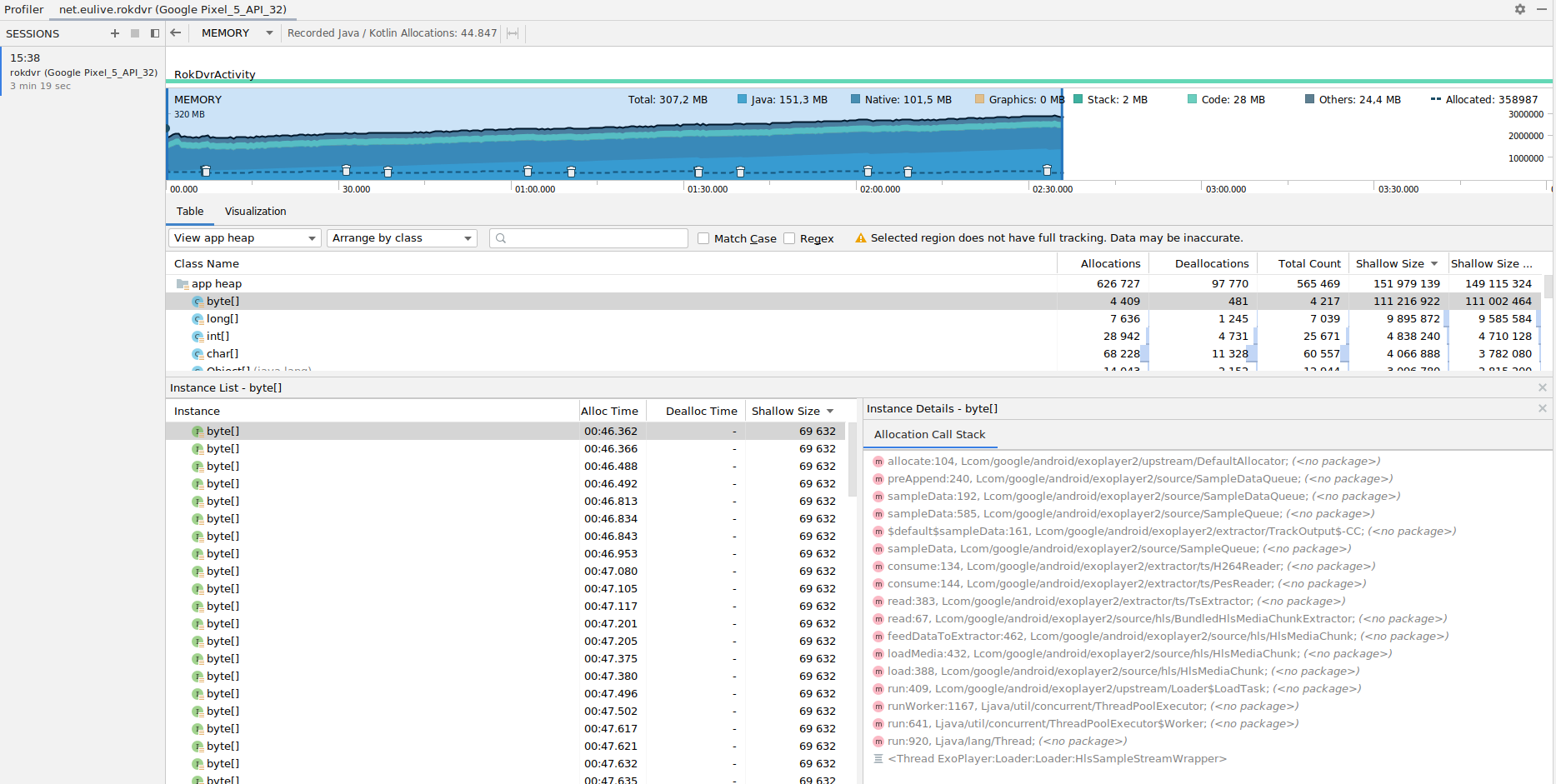Click the magnifier icon in the filter box
Screen dimensions: 1556x784
(x=501, y=238)
